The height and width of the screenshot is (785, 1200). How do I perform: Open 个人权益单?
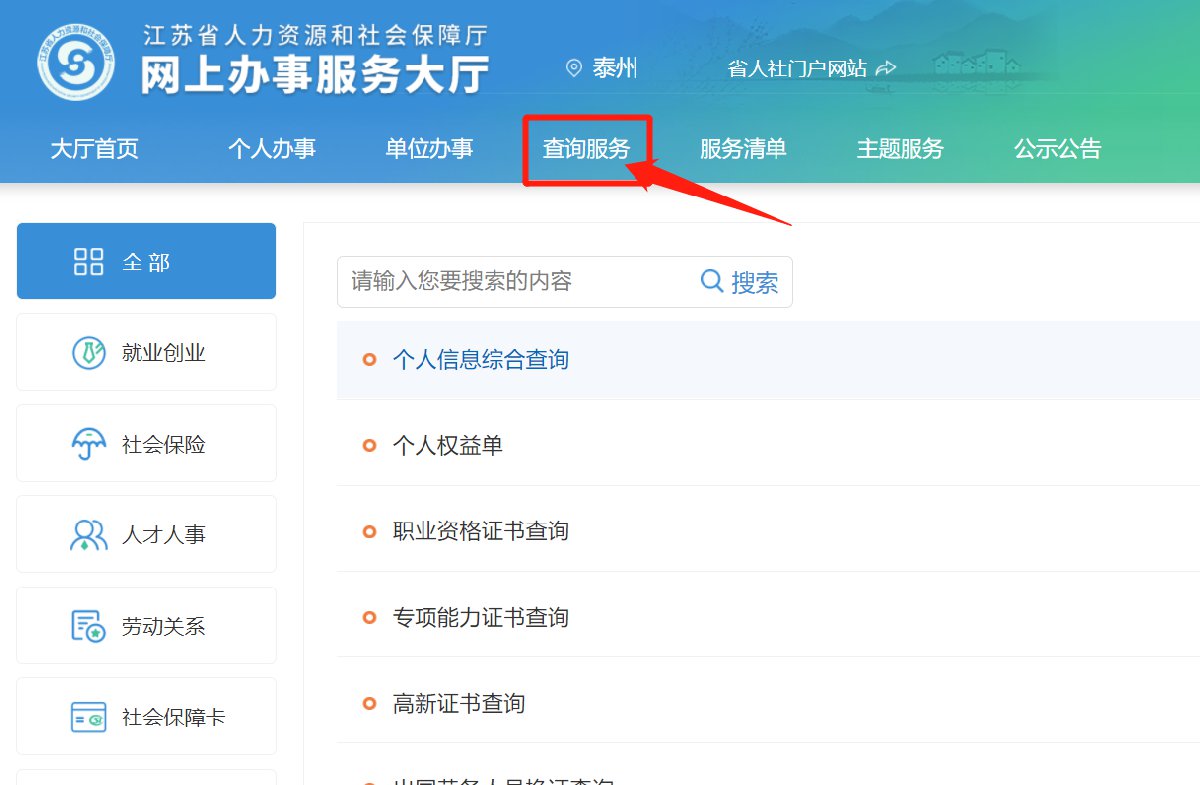[448, 445]
